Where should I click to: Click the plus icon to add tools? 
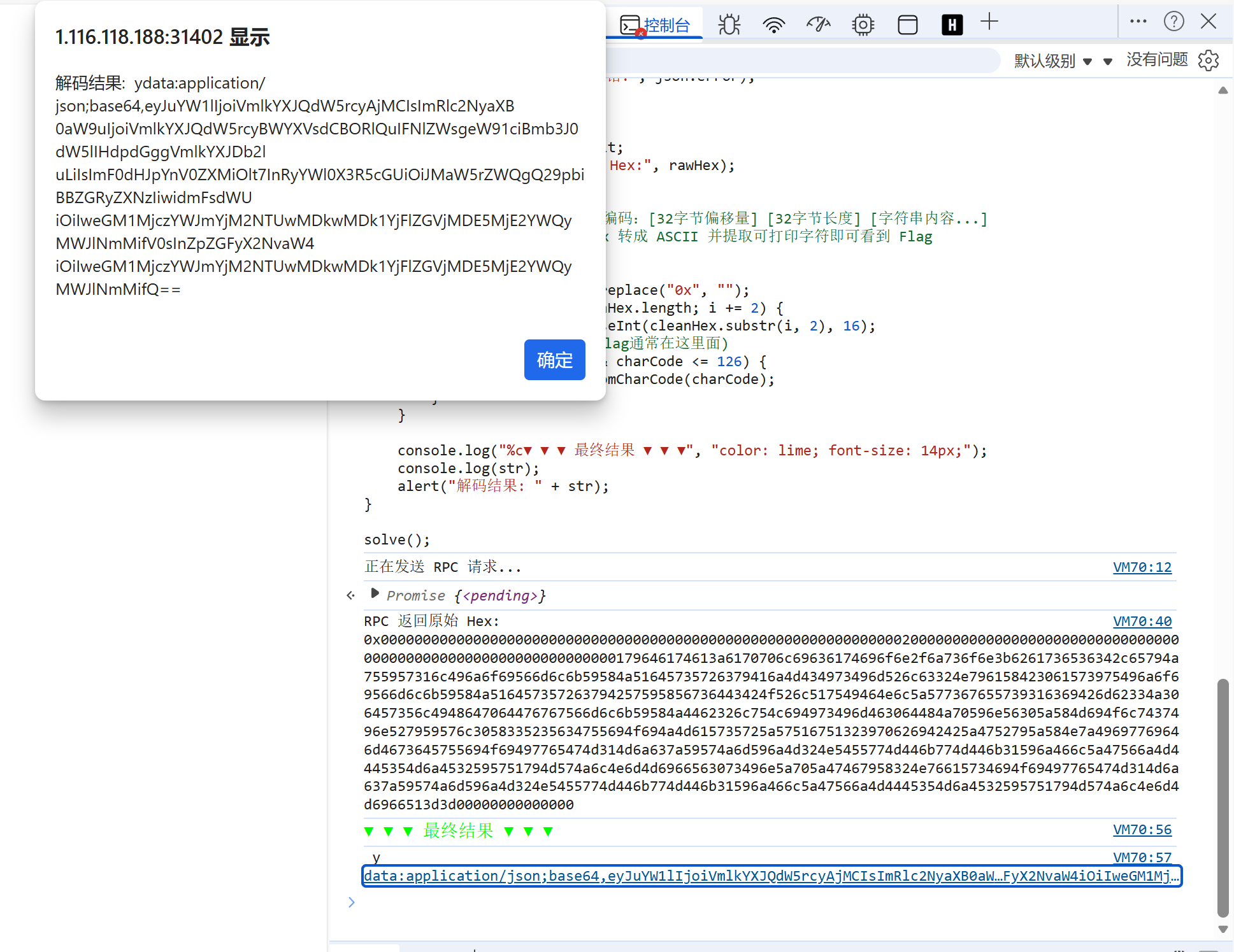pyautogui.click(x=989, y=22)
